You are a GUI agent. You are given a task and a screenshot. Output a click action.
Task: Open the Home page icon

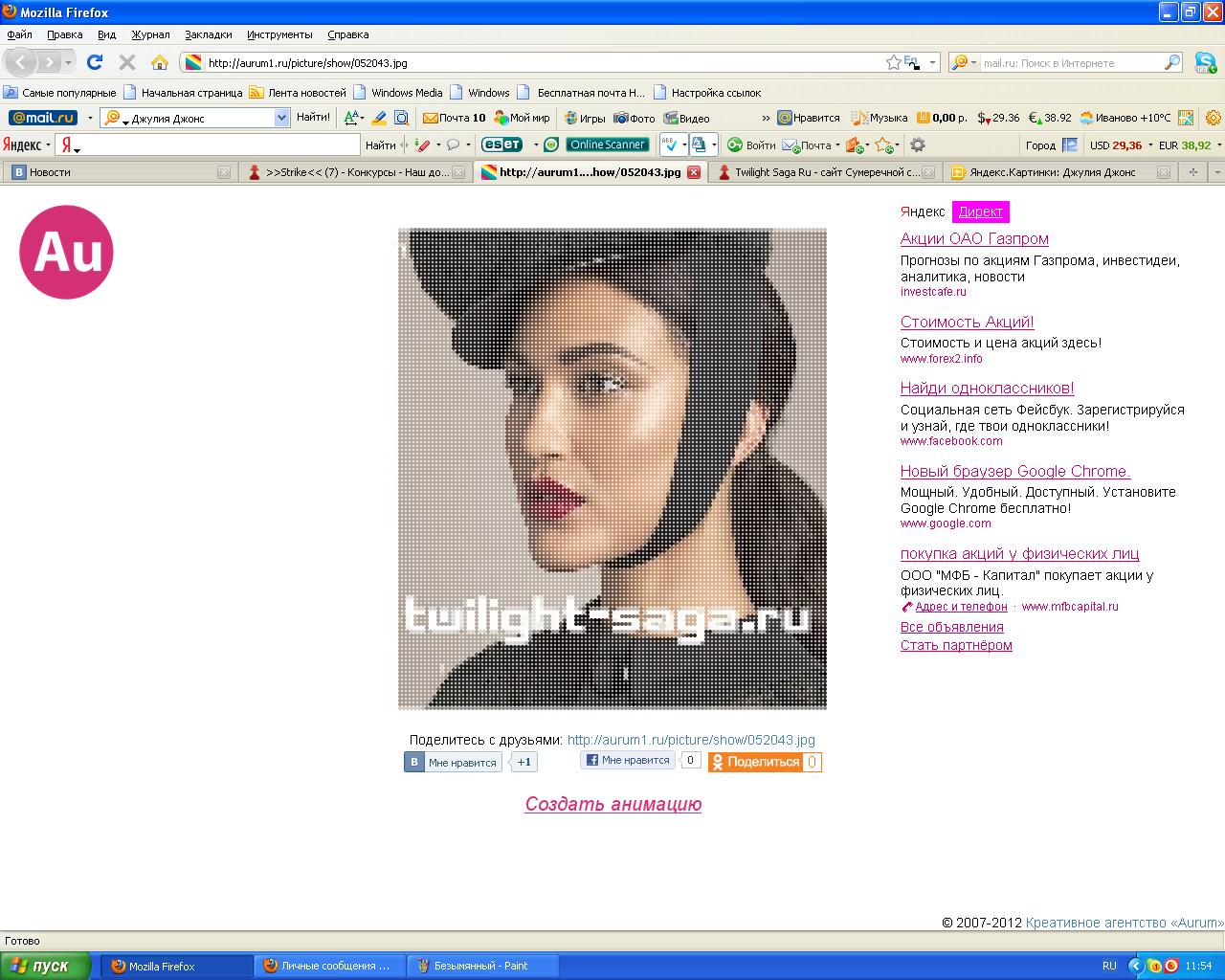[x=160, y=62]
